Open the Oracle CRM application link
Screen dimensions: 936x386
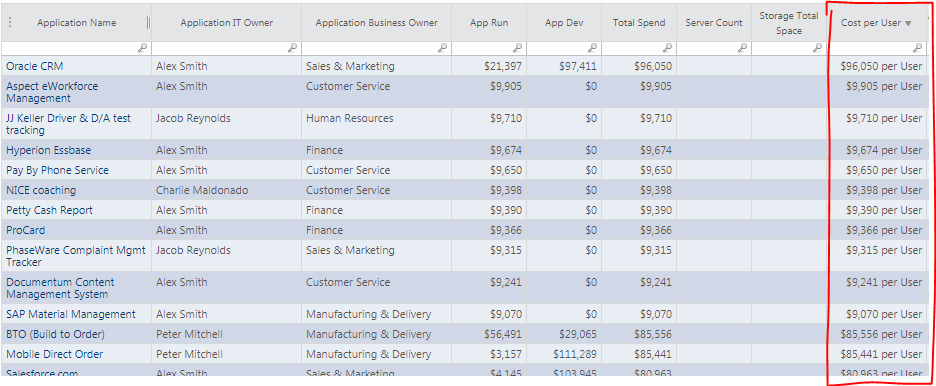tap(35, 66)
